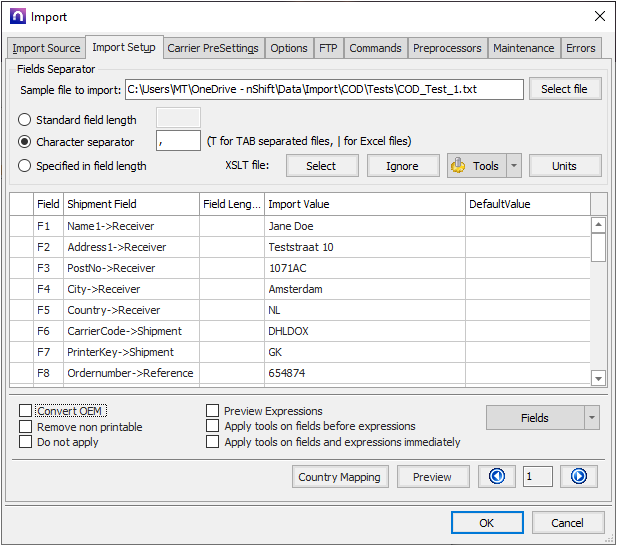Click the Sample file path field
This screenshot has width=618, height=546.
[323, 89]
